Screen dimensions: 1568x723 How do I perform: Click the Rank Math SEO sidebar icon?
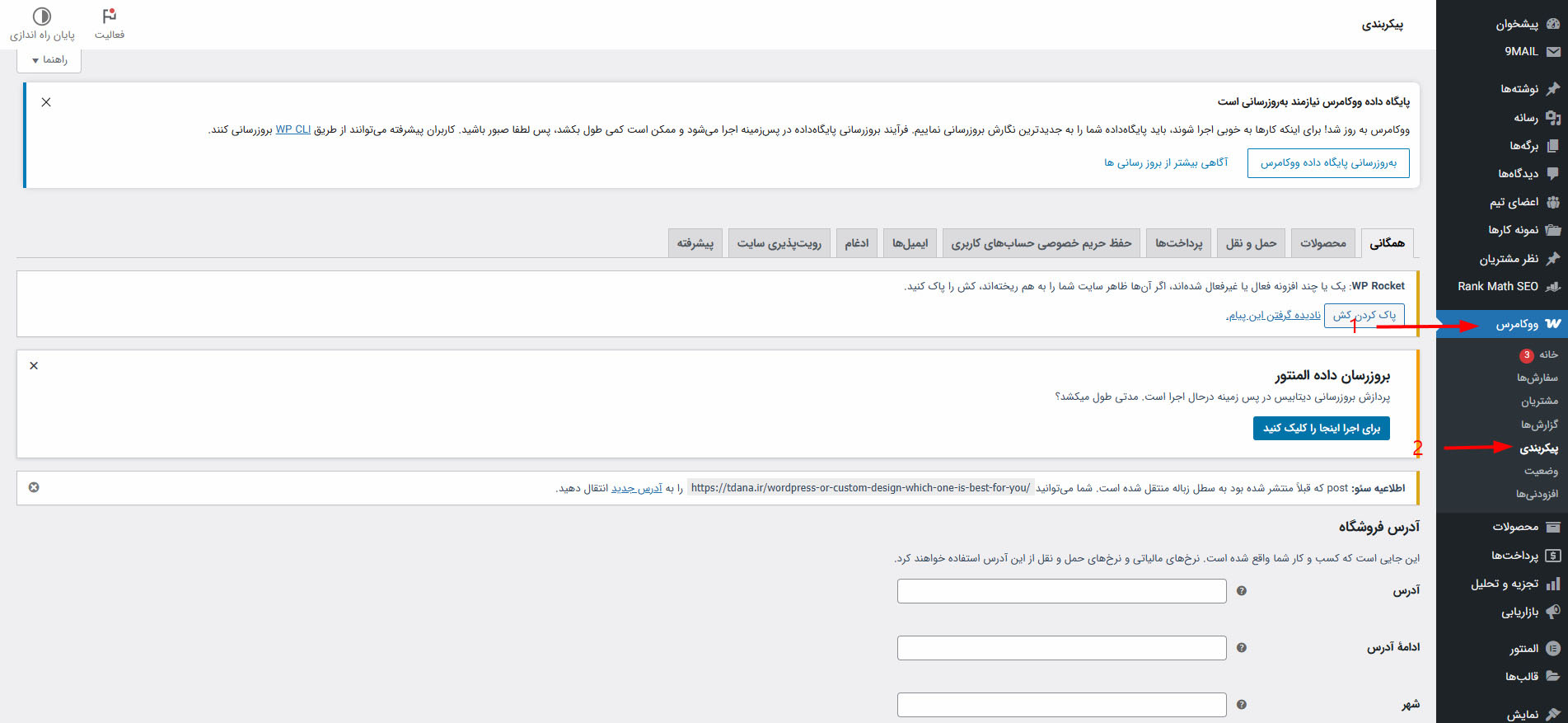[x=1553, y=286]
